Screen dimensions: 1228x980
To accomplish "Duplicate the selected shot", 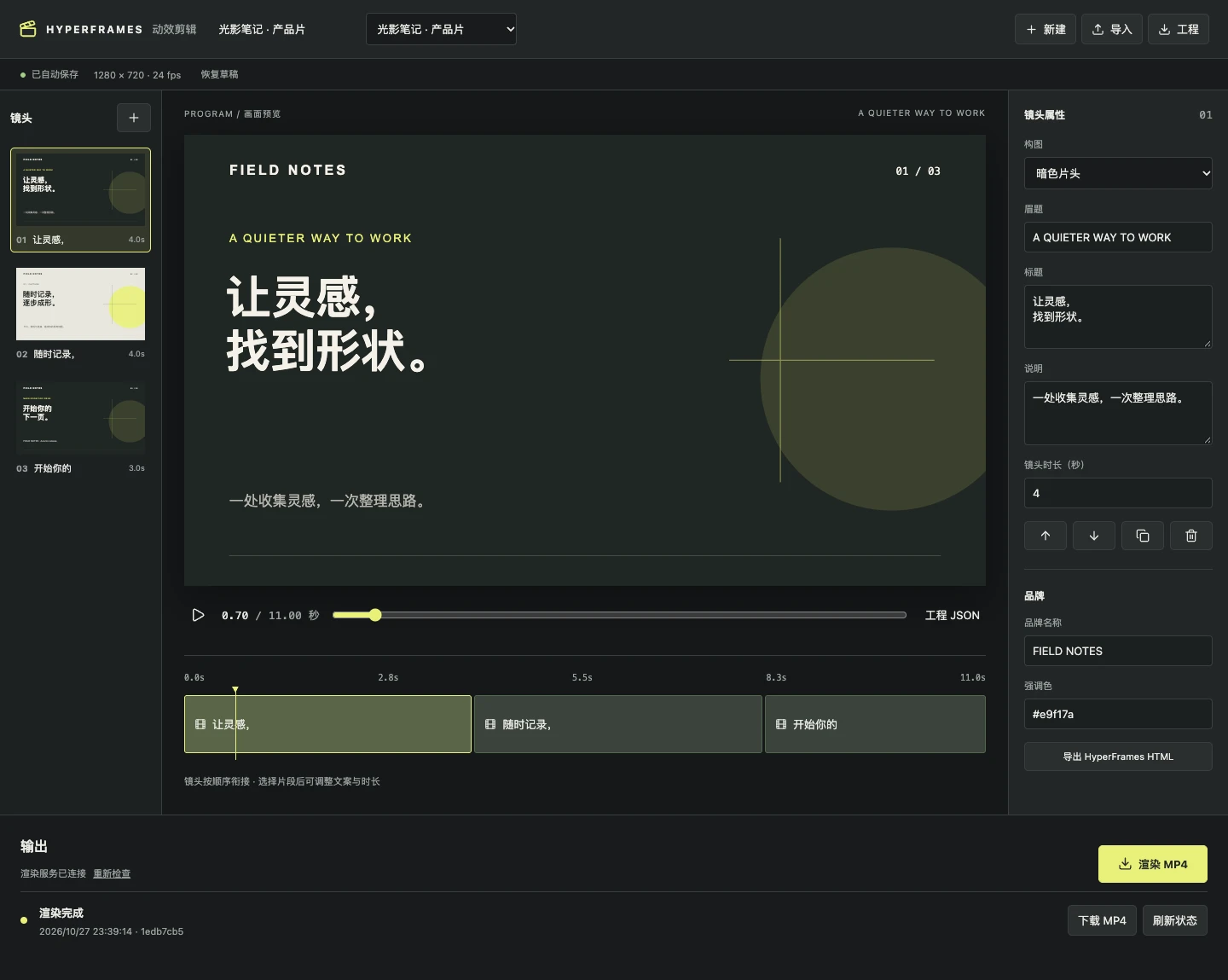I will point(1143,536).
